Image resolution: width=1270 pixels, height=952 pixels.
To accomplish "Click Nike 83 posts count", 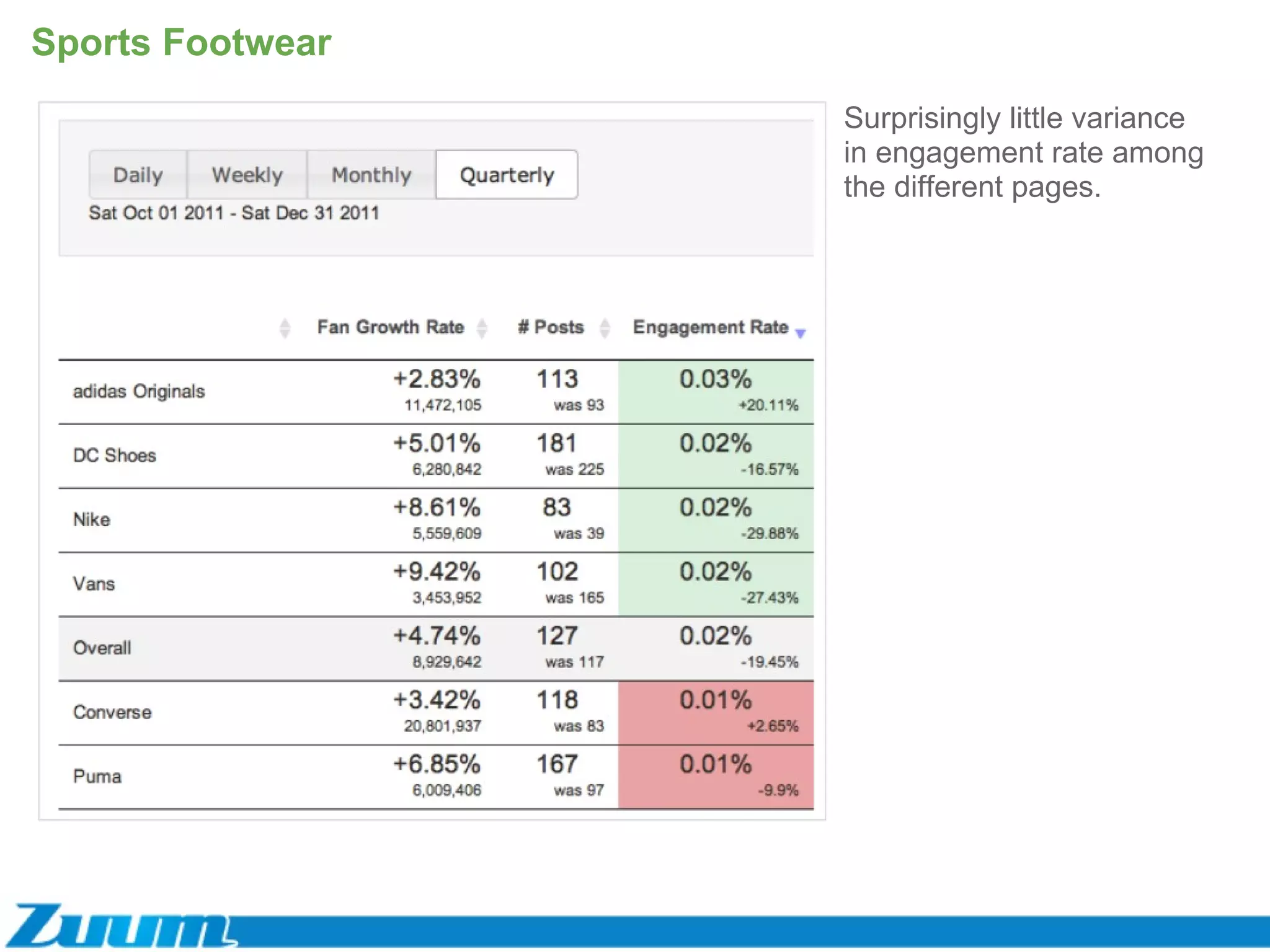I will [x=557, y=507].
